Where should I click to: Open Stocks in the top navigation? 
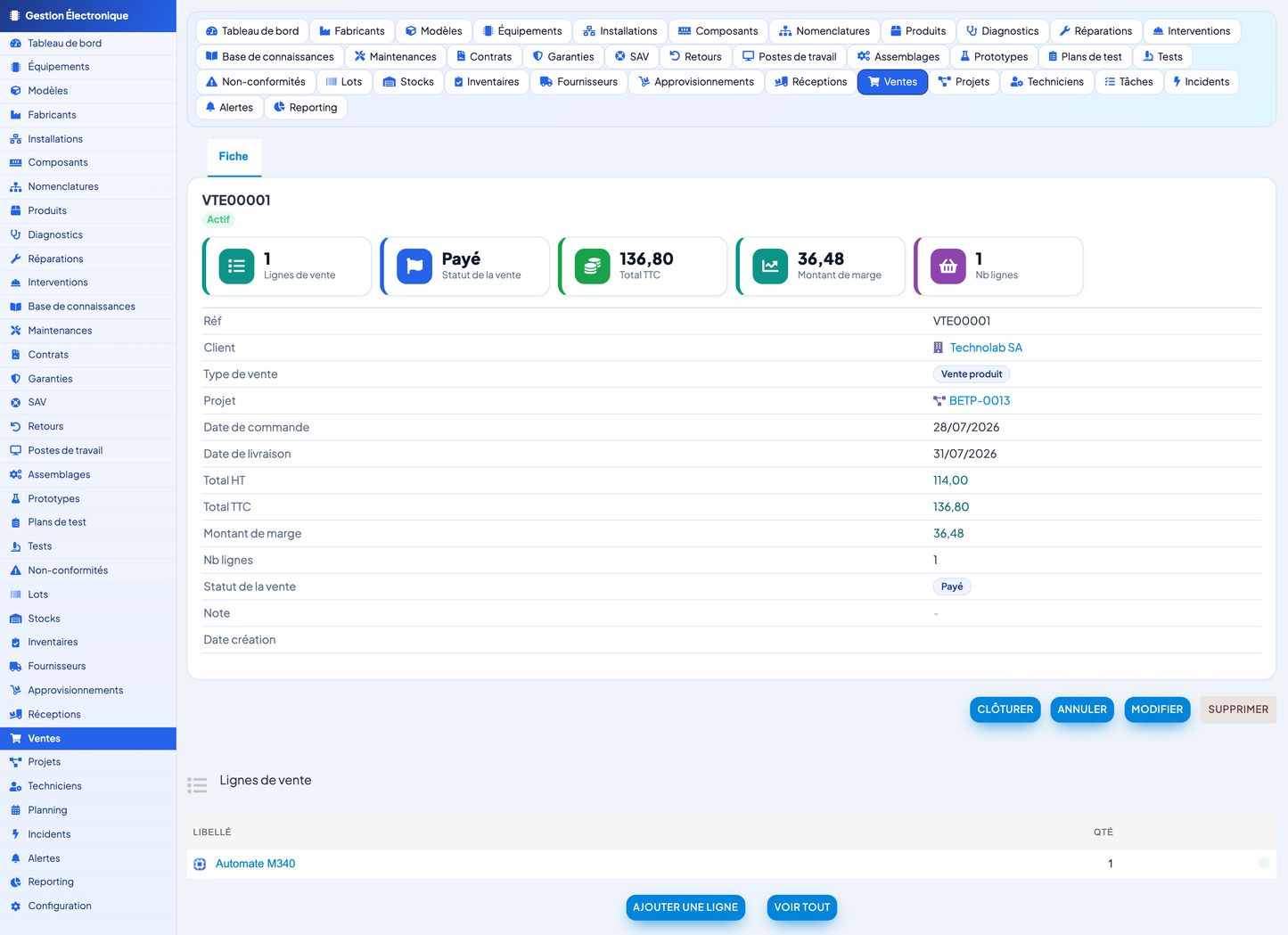click(x=408, y=82)
